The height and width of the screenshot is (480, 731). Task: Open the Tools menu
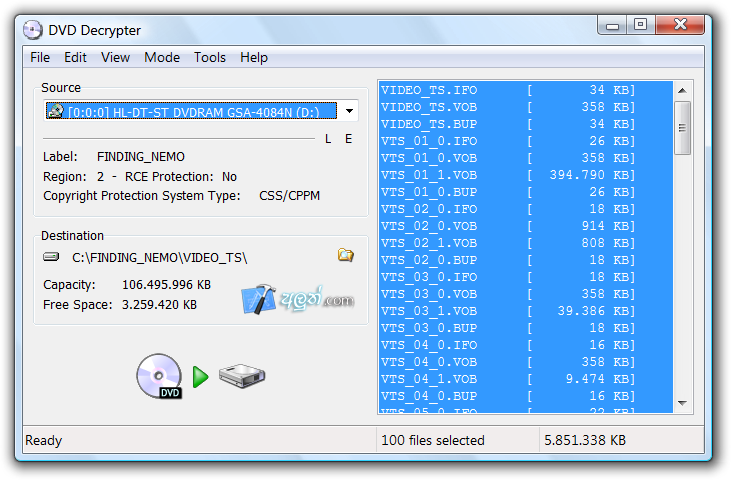210,57
